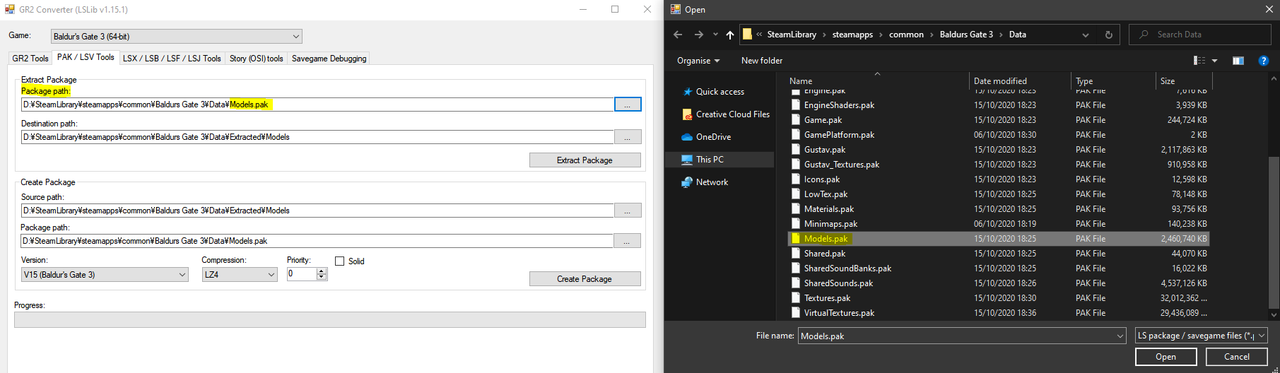The image size is (1280, 373).
Task: Click the Cancel button
Action: 1237,357
